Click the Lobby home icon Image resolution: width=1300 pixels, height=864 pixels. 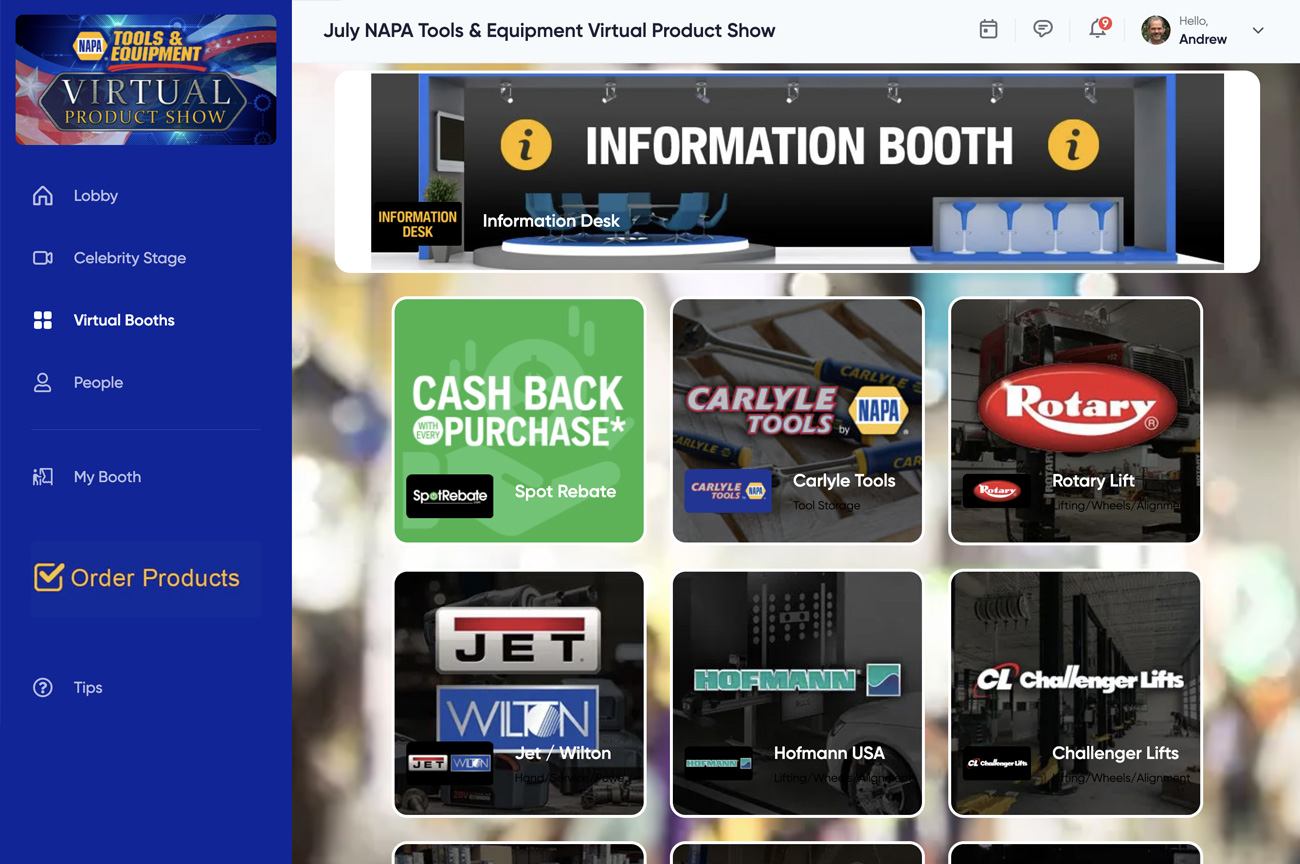tap(43, 196)
